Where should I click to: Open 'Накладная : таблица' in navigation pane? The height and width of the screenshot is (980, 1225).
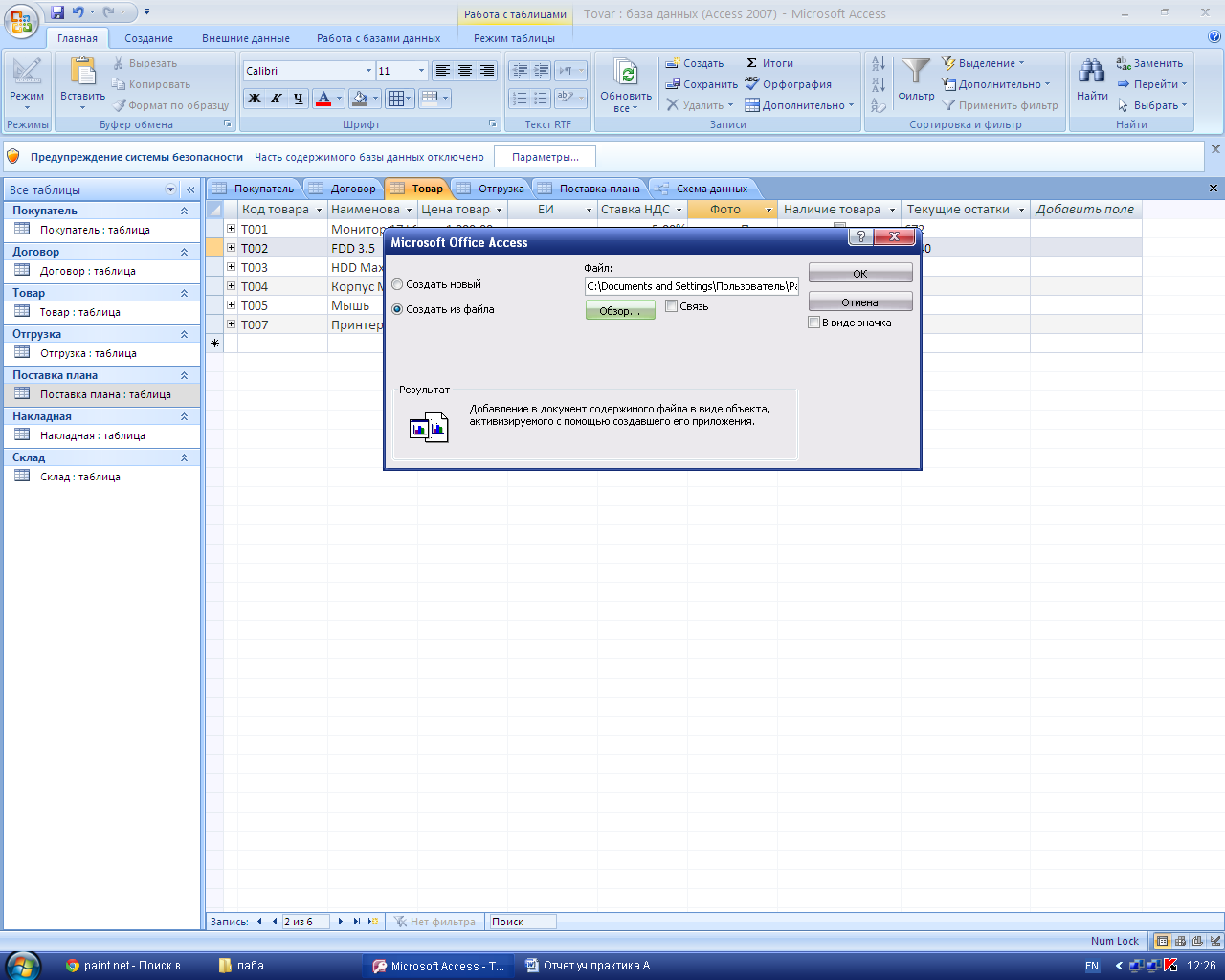[x=92, y=435]
